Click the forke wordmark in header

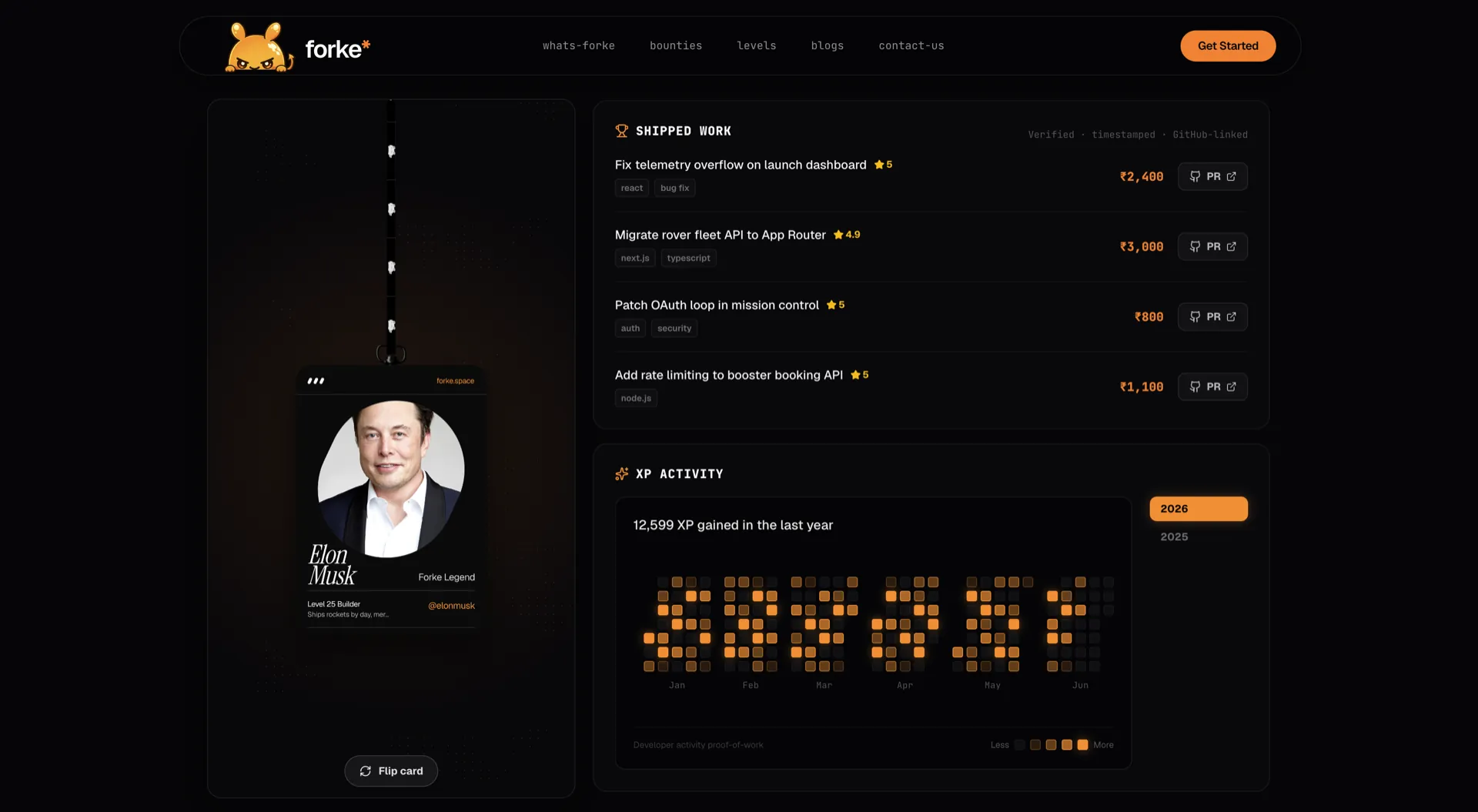(x=337, y=49)
